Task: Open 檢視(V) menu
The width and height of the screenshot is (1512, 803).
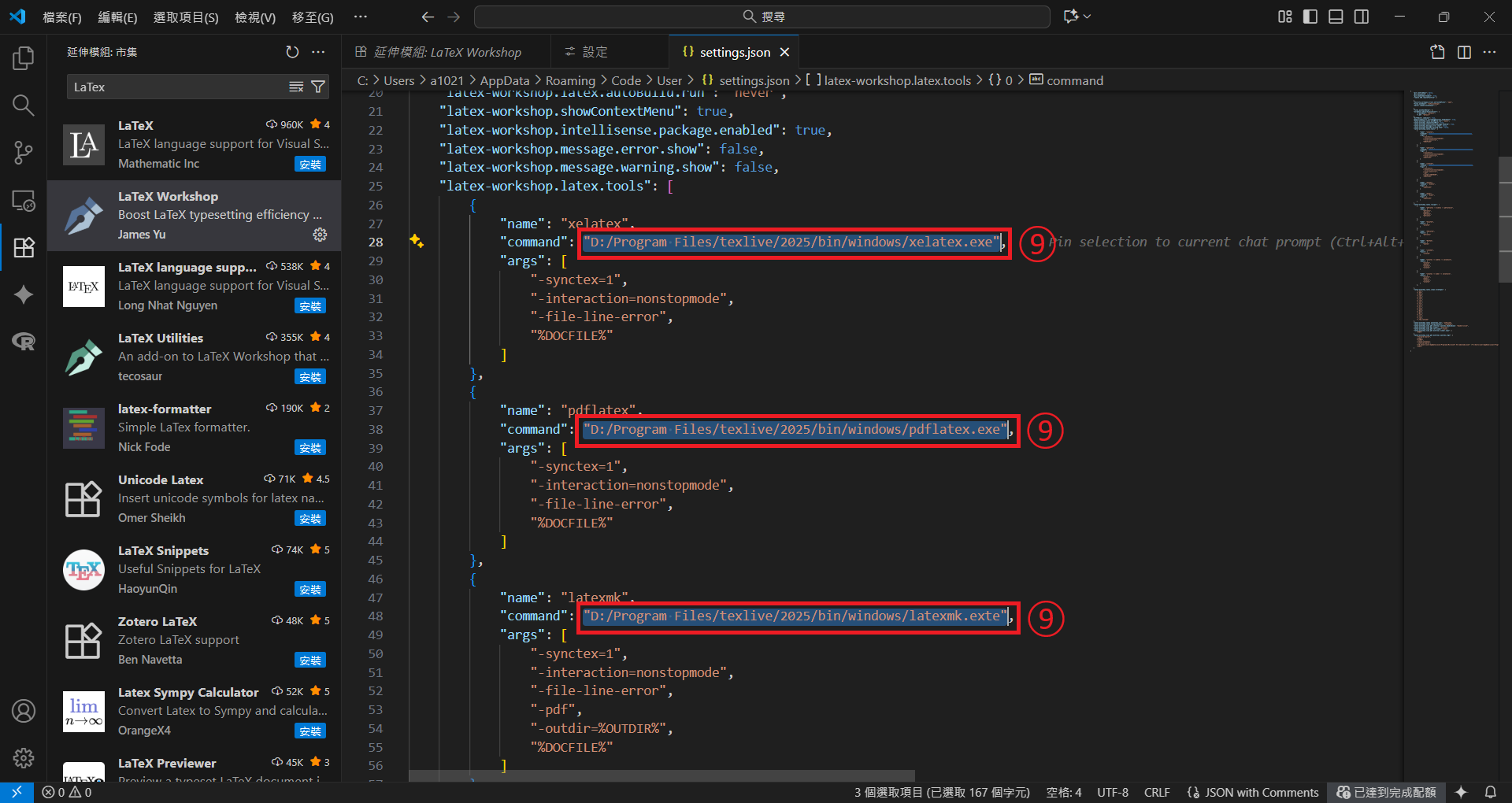Action: pos(255,17)
